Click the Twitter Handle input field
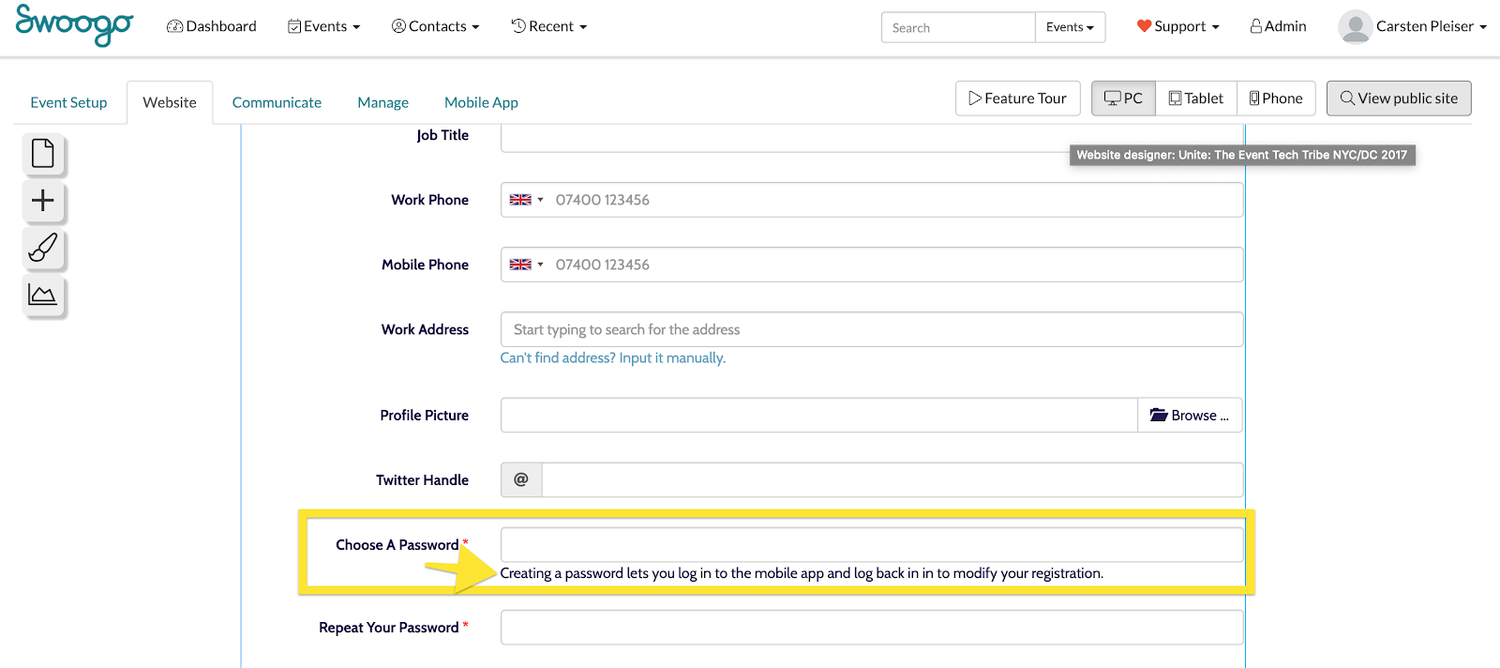This screenshot has height=668, width=1500. 892,480
